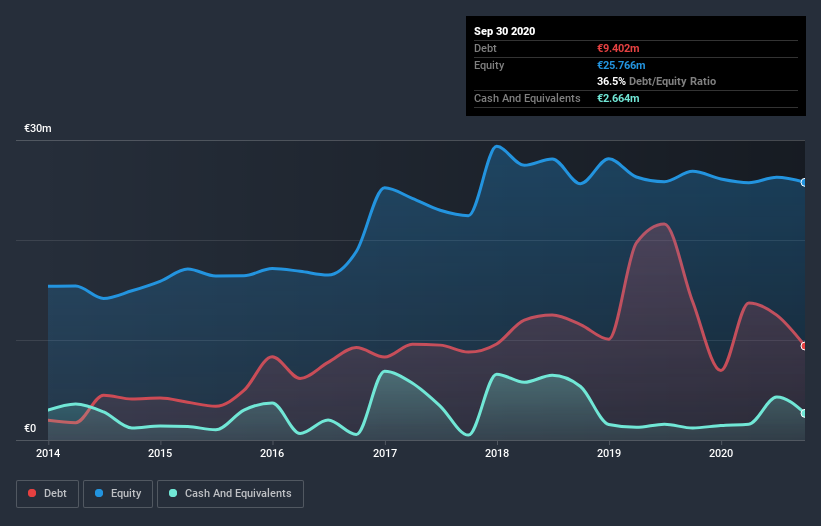Click the €2.664m cash value
The height and width of the screenshot is (526, 821).
[x=618, y=98]
